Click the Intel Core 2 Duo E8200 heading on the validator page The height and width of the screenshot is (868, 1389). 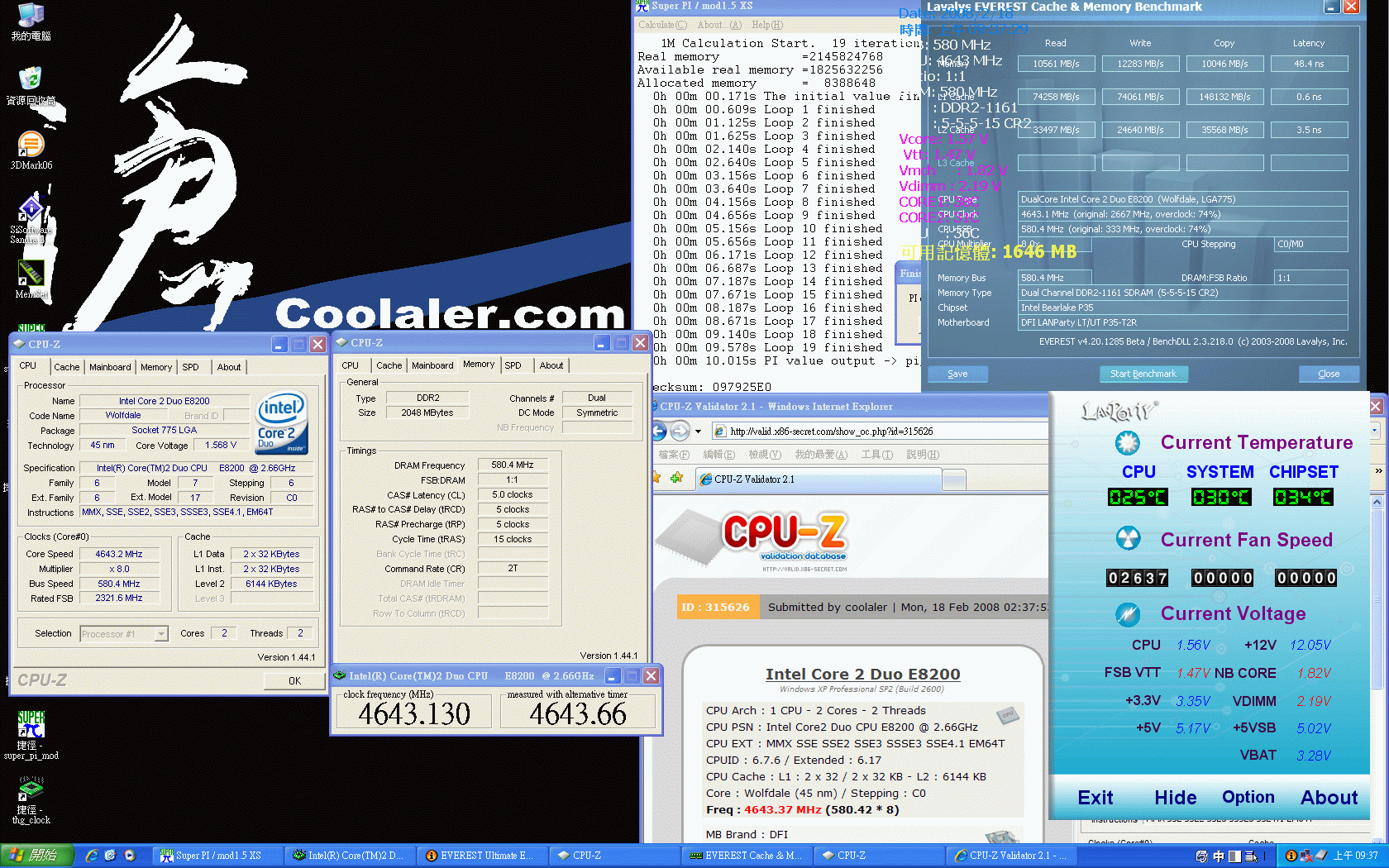tap(862, 675)
